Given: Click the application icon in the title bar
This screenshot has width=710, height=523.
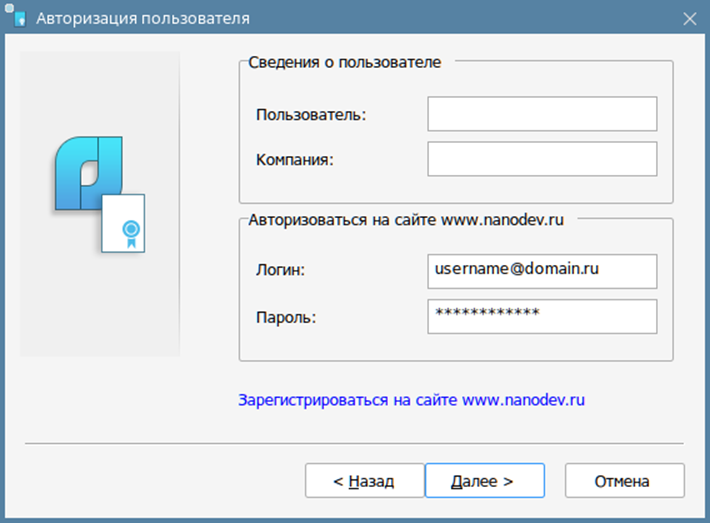Looking at the screenshot, I should (x=15, y=15).
